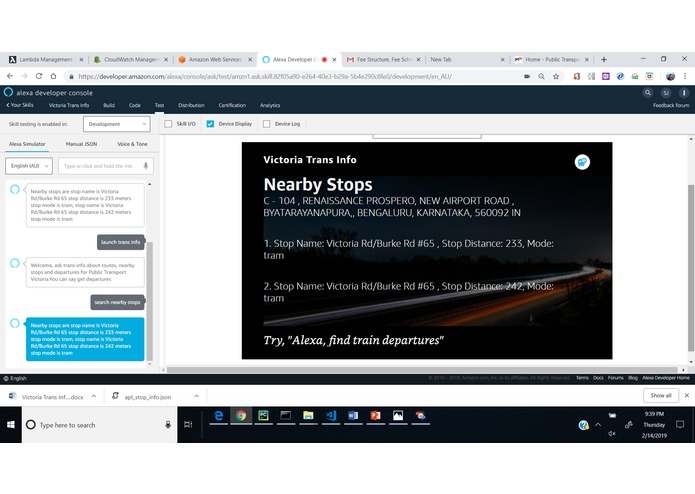Open browser zoom magnifier icon in address bar
695x494 pixels.
point(541,77)
